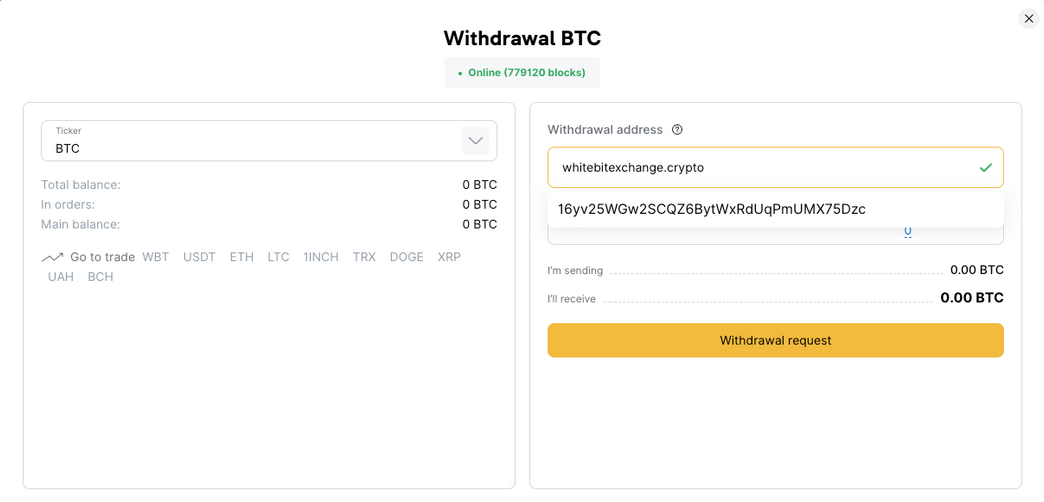Click the green checkmark in address field
The image size is (1044, 502).
[x=985, y=168]
